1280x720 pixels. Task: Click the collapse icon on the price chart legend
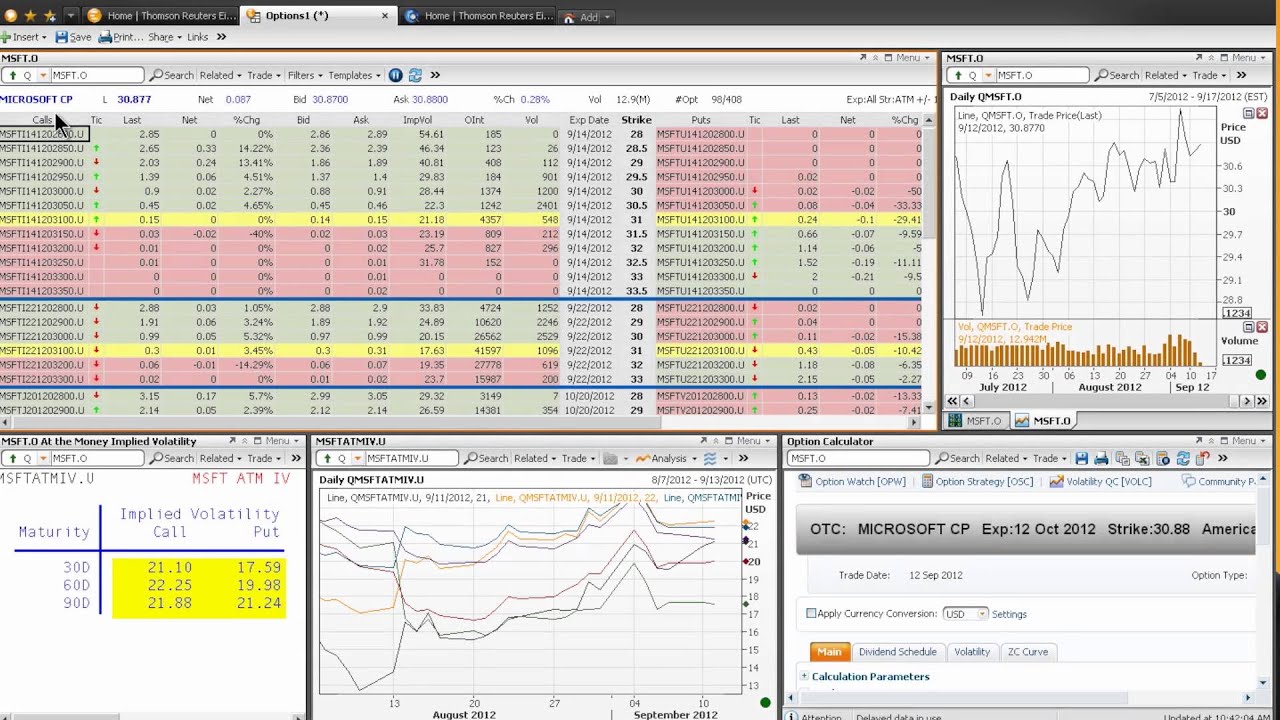click(1248, 113)
